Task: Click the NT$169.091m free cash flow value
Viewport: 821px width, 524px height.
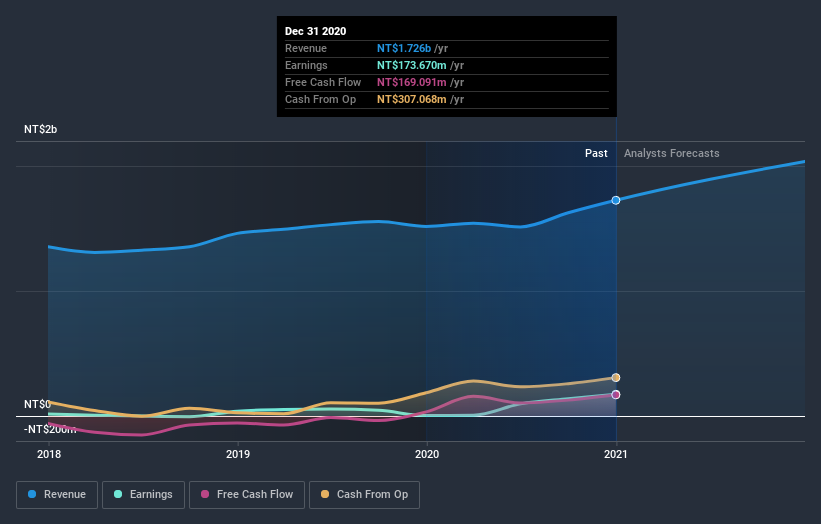Action: click(412, 82)
